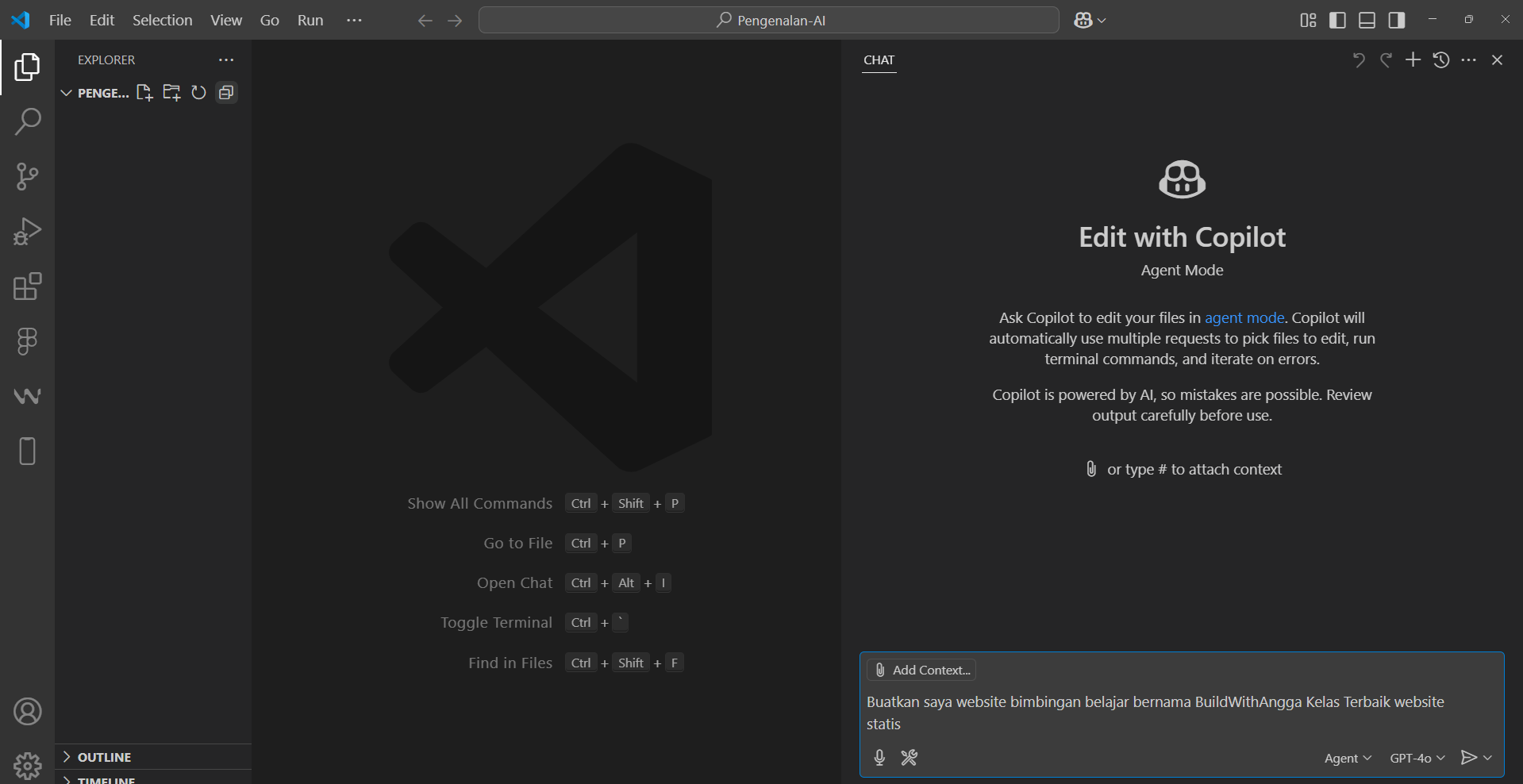Create a new file in Explorer

(x=144, y=93)
